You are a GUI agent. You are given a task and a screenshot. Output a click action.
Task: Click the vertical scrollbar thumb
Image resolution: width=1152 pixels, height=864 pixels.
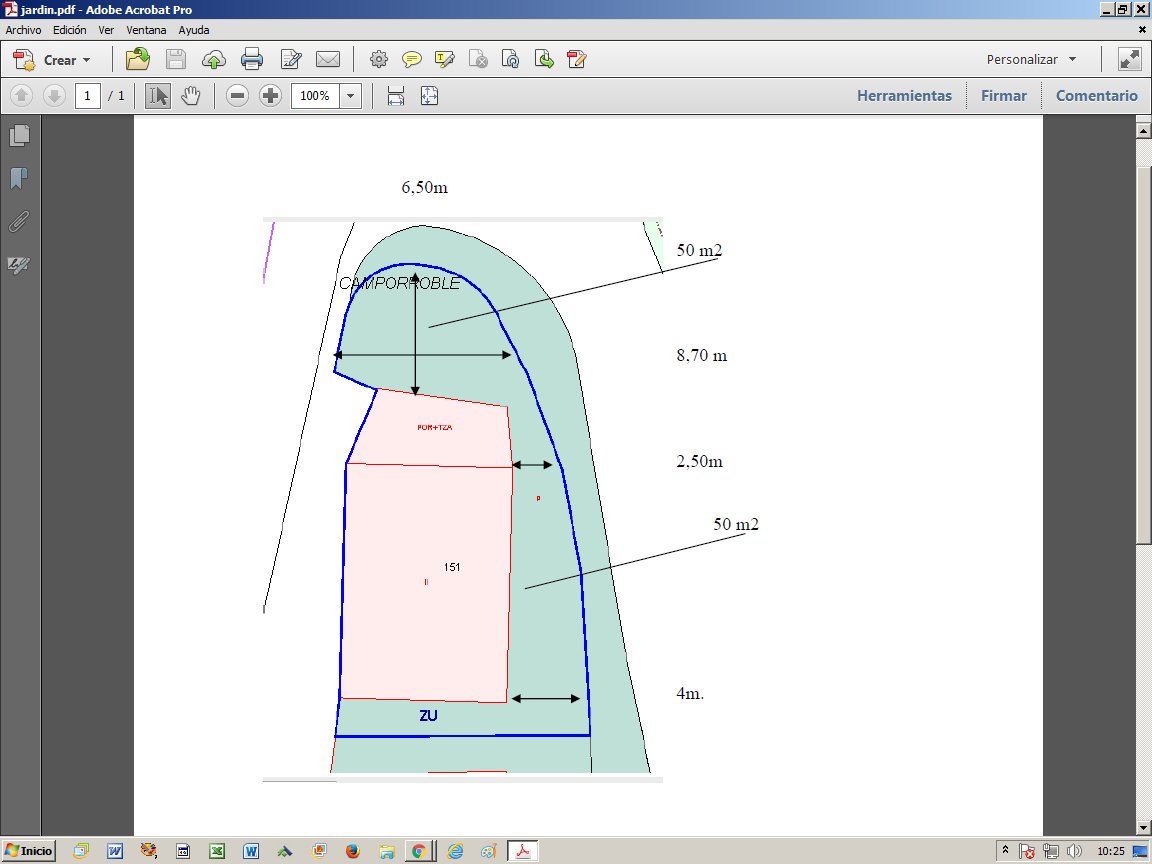(x=1143, y=355)
